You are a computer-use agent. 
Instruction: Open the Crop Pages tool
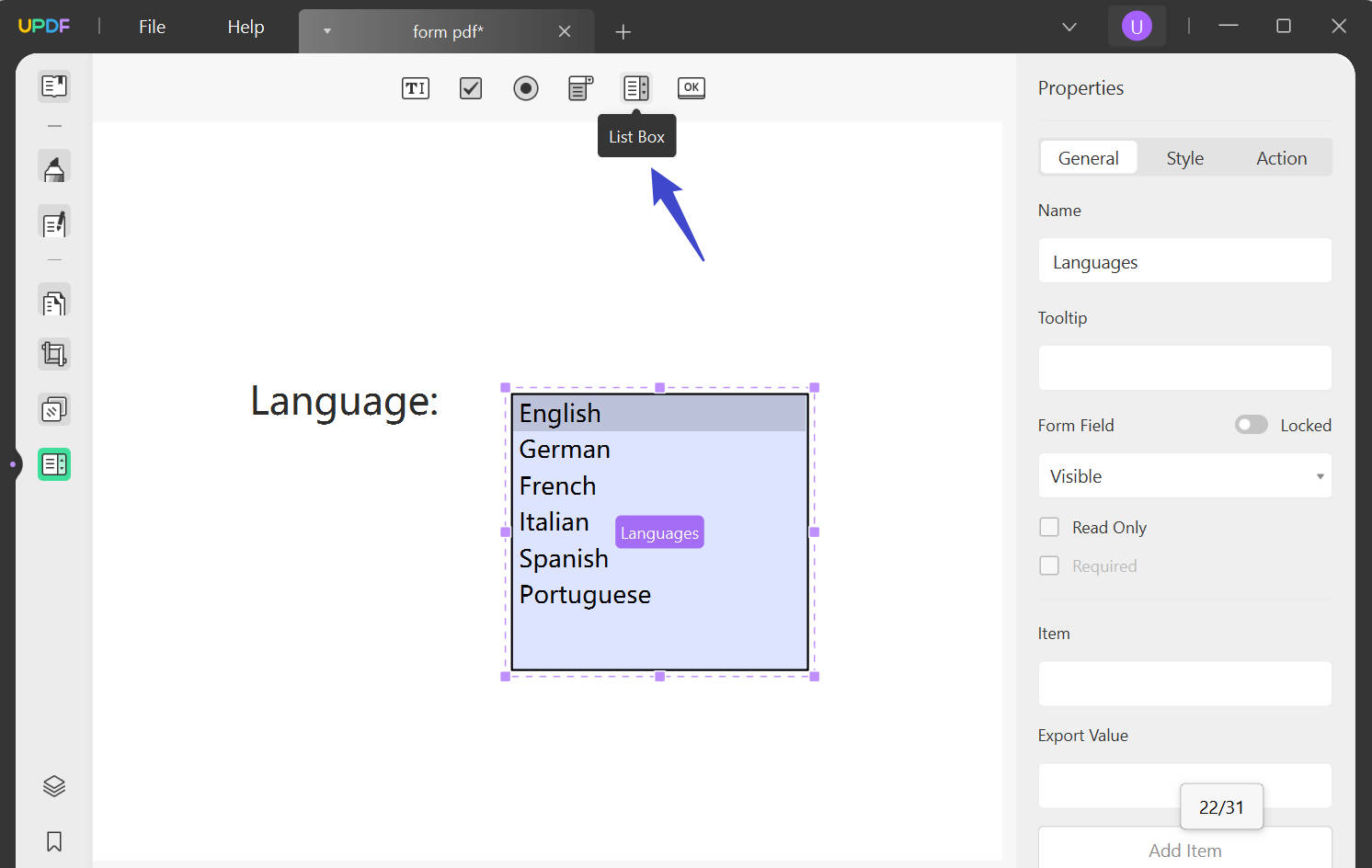(x=53, y=354)
